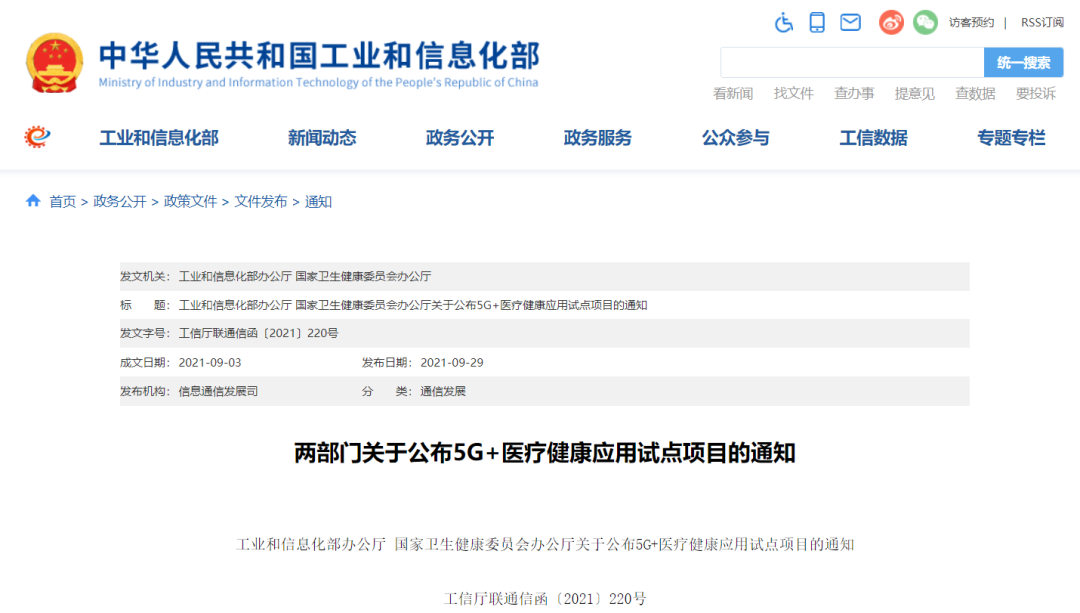Select 看新闻 search shortcut

(733, 94)
